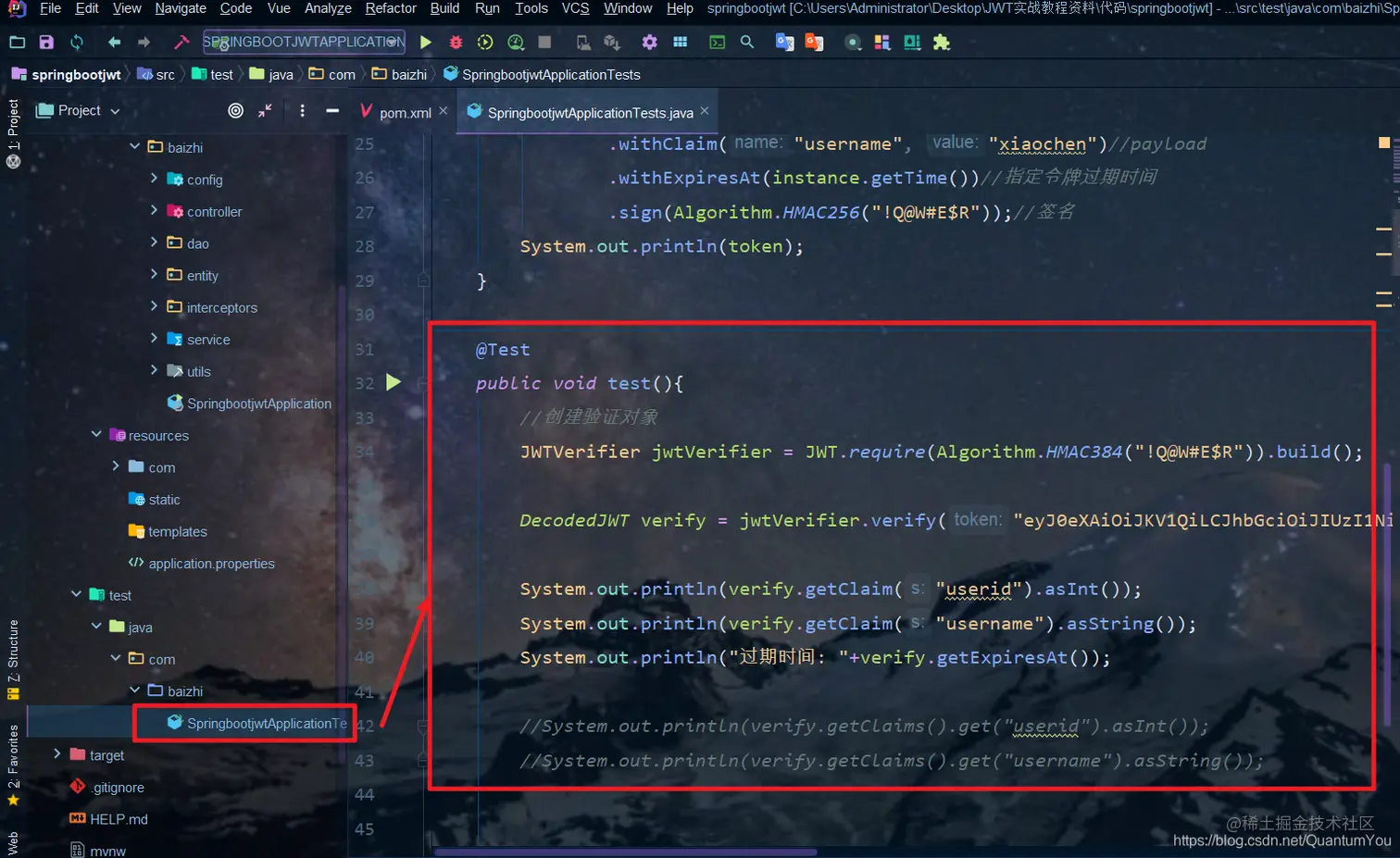Open Project panel options three-dot menu
This screenshot has height=858, width=1400.
302,111
